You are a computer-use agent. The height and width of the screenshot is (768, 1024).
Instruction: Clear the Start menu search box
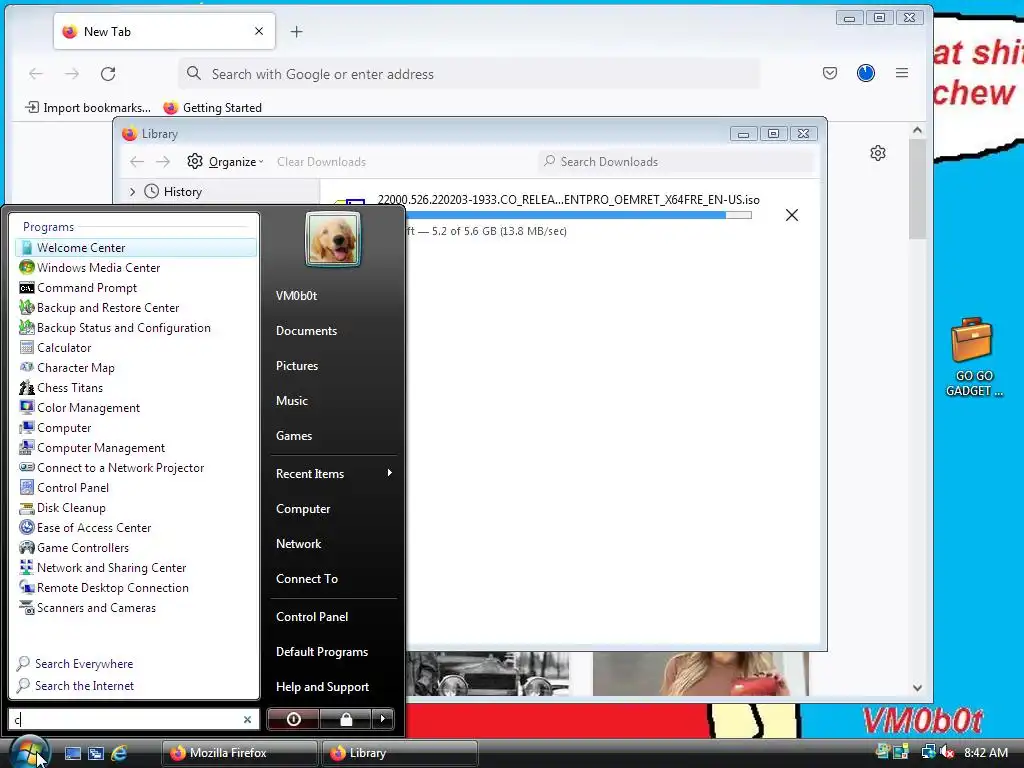pos(248,720)
